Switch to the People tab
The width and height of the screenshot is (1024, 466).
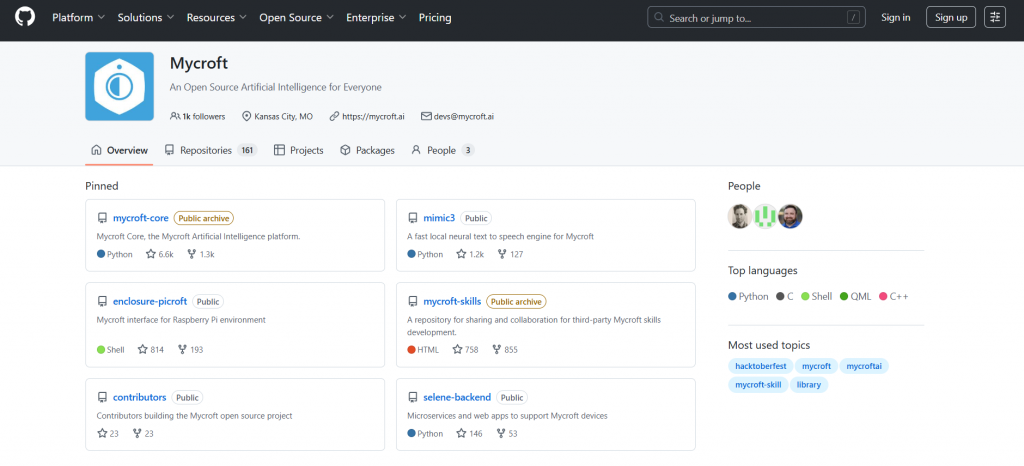point(442,150)
